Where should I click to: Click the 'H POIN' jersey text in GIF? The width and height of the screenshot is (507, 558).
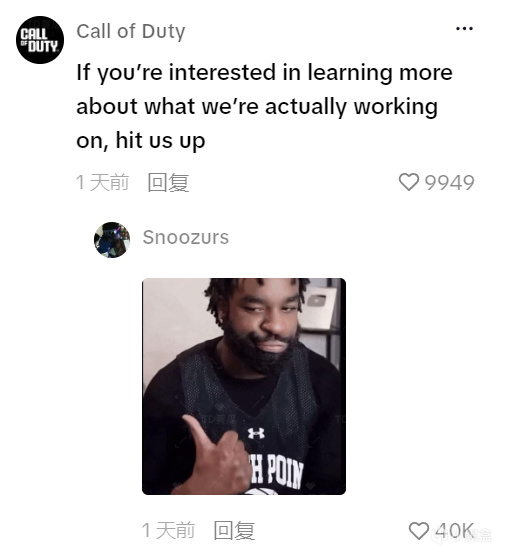click(276, 472)
